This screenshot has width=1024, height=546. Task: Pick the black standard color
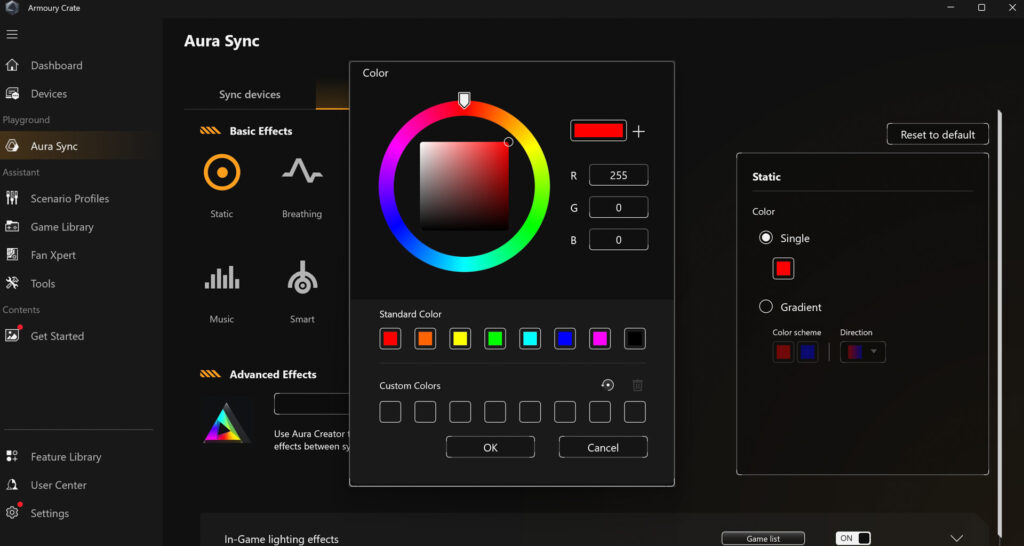pyautogui.click(x=635, y=339)
